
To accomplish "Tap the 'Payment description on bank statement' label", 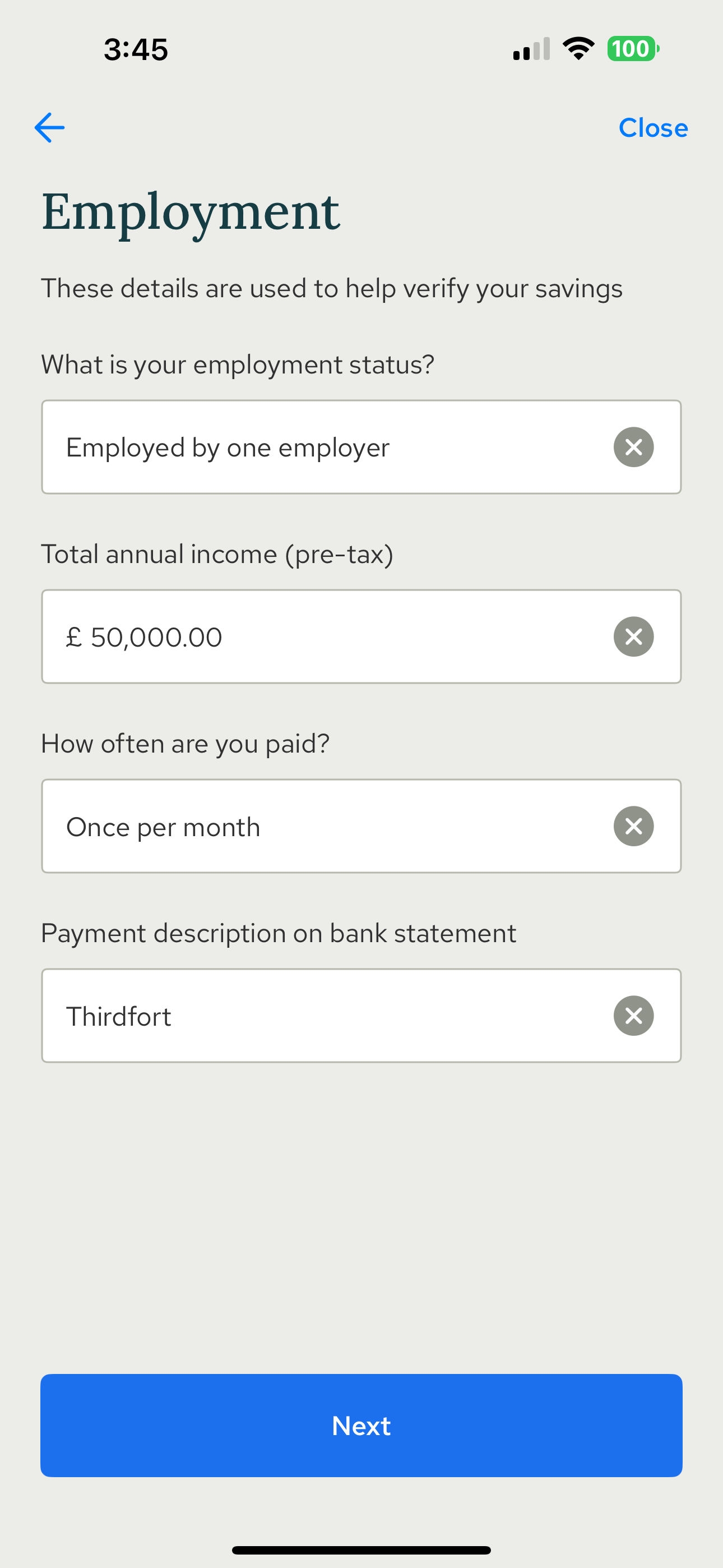I will click(279, 934).
